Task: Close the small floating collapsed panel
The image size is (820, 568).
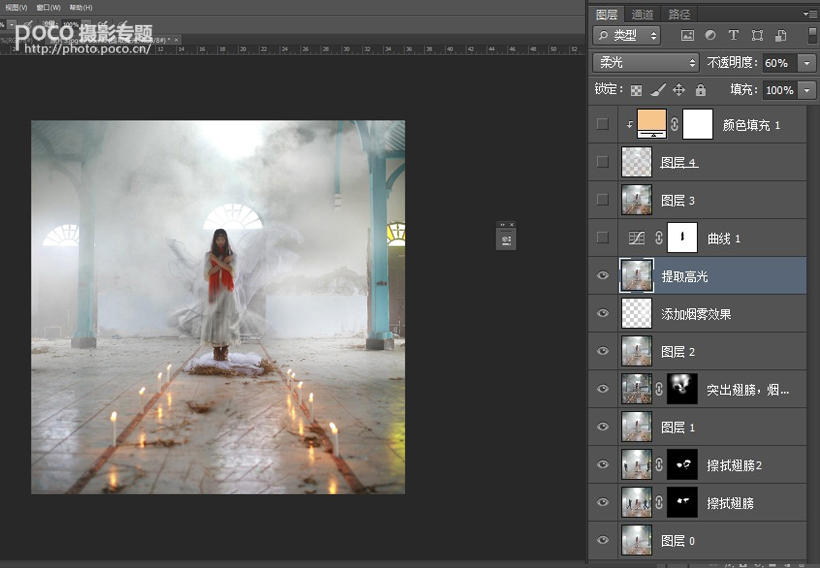Action: tap(512, 224)
